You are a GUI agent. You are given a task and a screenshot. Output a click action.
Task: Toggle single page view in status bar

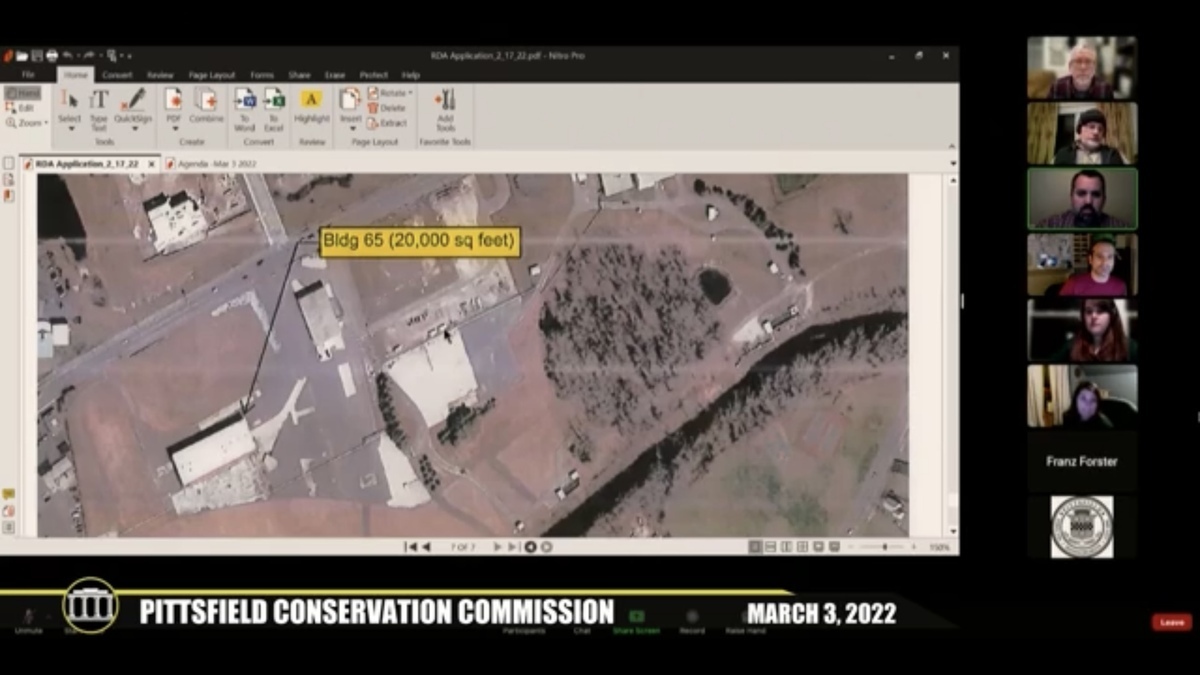(x=756, y=547)
